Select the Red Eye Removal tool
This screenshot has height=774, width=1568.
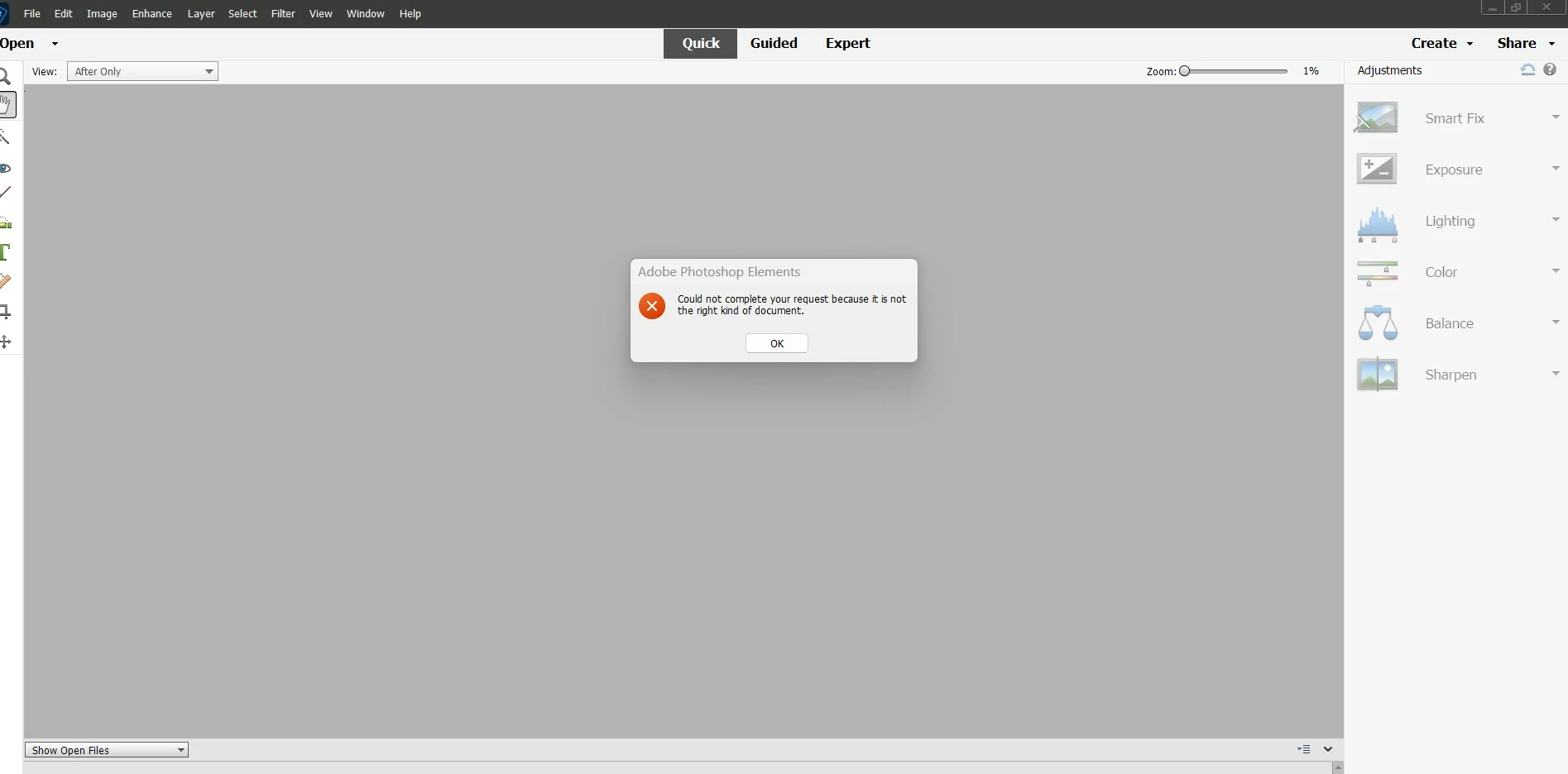[5, 168]
